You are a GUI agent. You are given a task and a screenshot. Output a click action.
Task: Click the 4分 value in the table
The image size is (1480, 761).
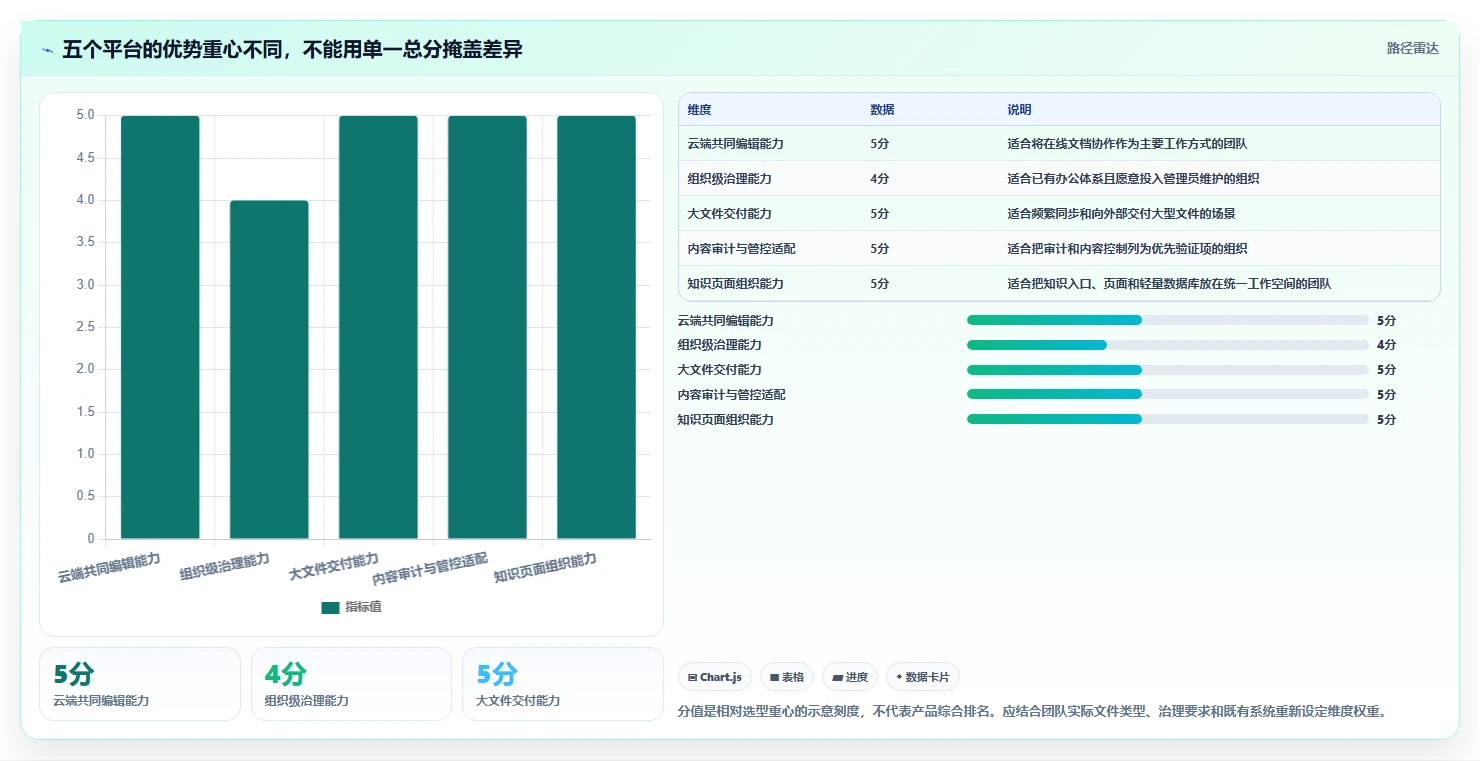(x=879, y=179)
